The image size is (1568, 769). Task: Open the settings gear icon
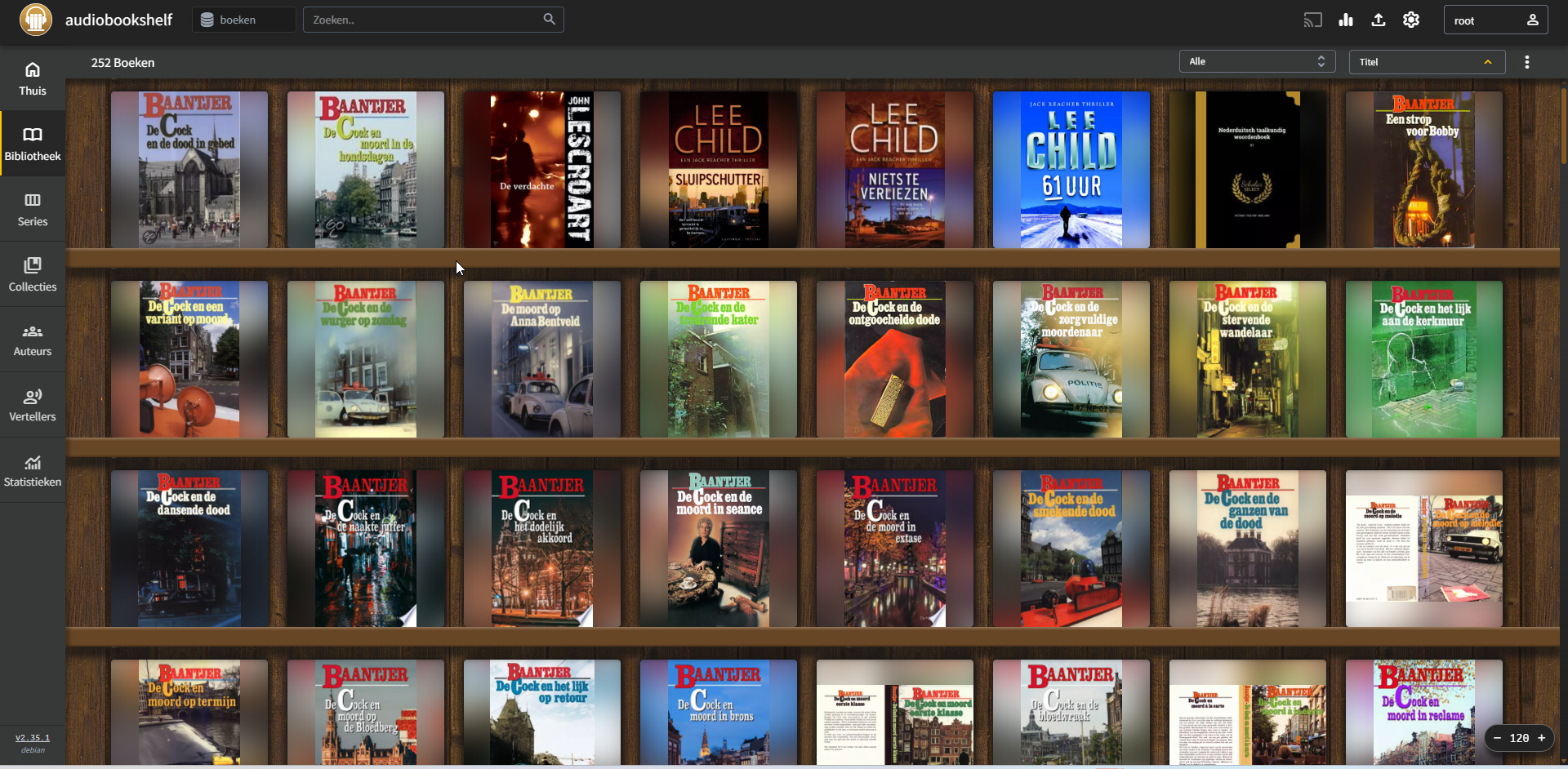coord(1411,20)
